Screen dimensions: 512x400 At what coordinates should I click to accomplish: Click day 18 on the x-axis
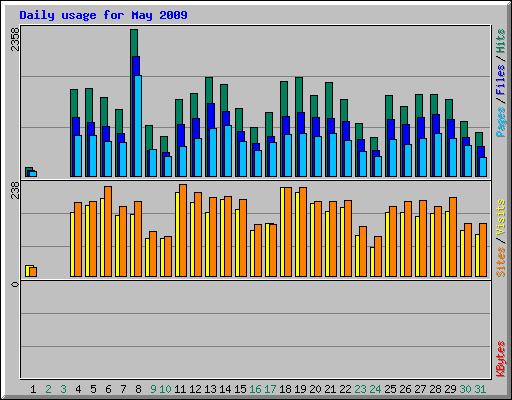point(285,389)
